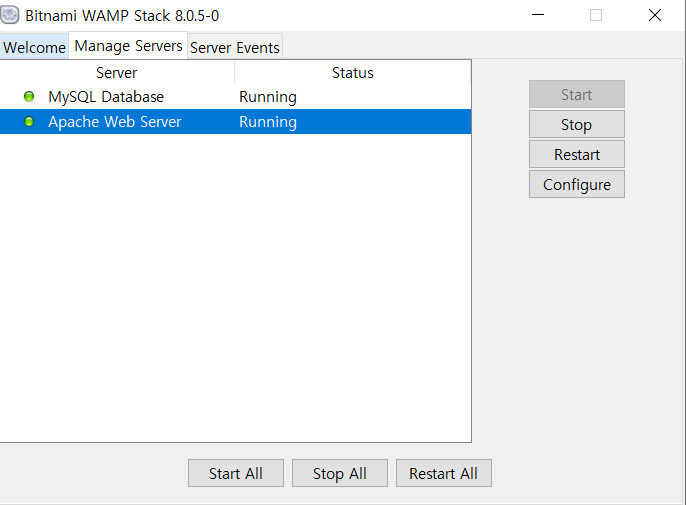Click the disabled Start button

[x=577, y=94]
